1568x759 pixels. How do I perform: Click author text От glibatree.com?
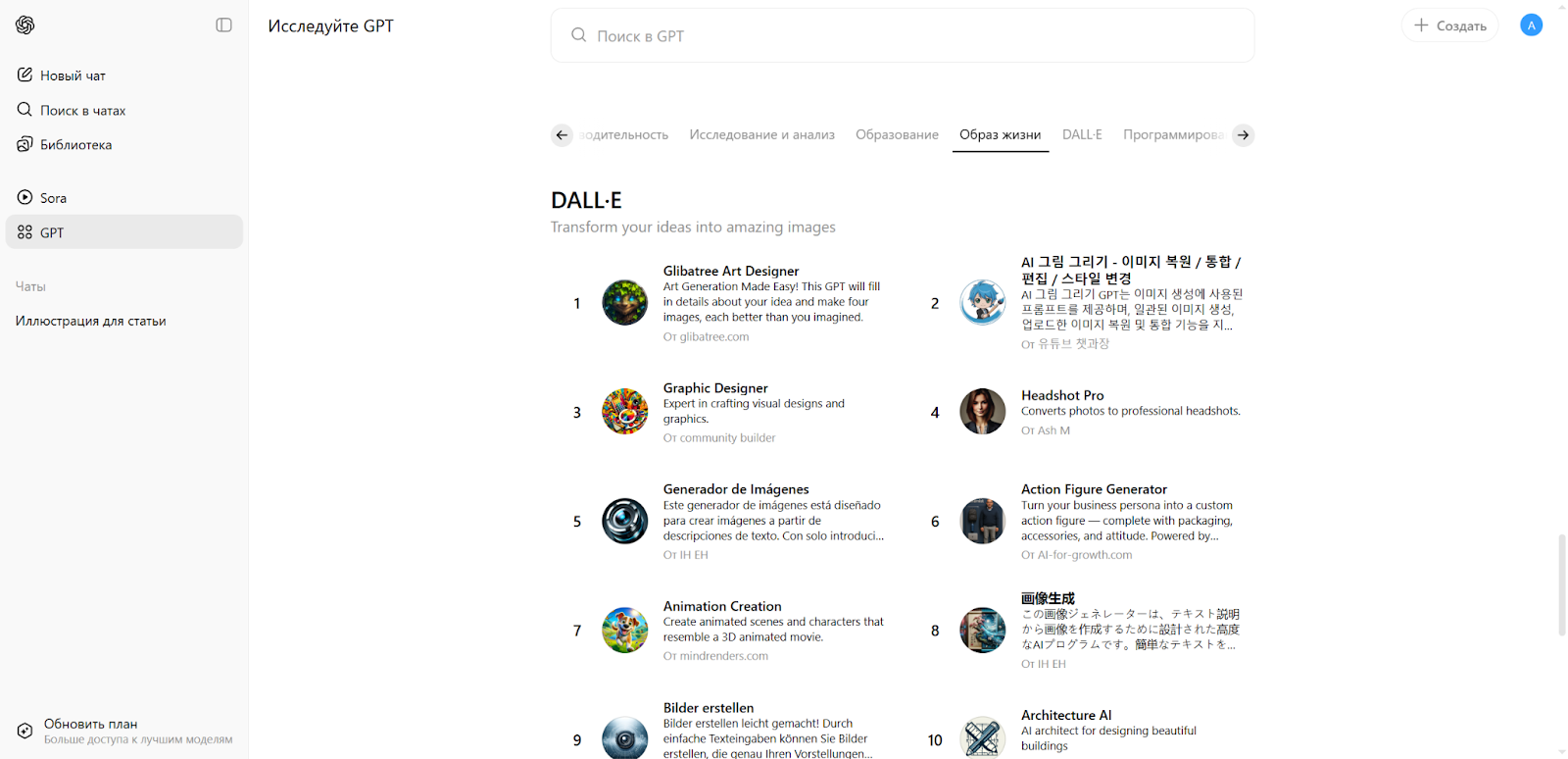tap(706, 336)
